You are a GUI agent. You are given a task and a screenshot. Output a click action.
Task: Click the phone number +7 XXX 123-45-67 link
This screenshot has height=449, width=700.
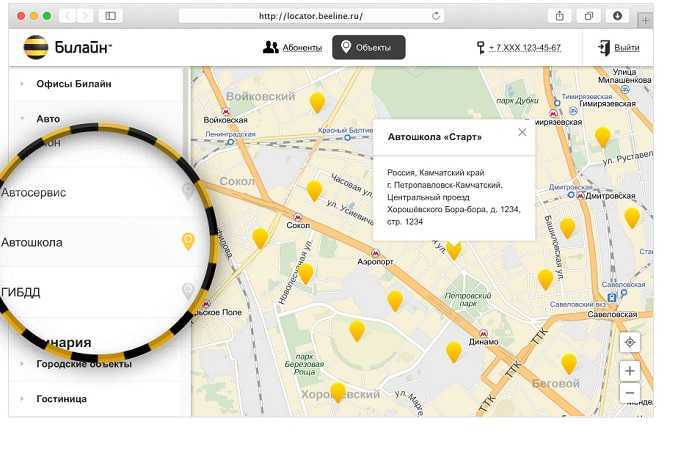coord(525,48)
